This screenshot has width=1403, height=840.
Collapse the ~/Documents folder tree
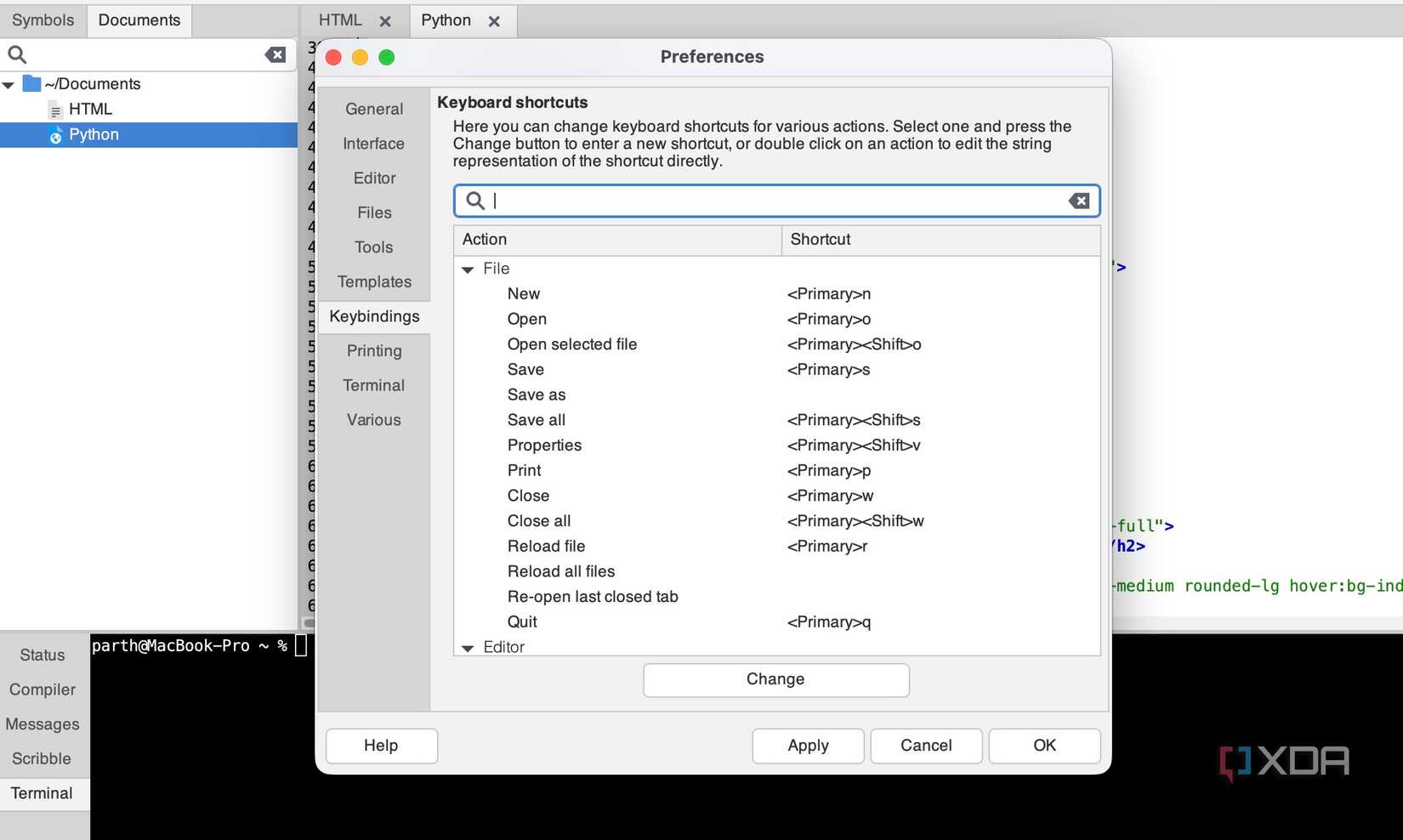pyautogui.click(x=9, y=83)
